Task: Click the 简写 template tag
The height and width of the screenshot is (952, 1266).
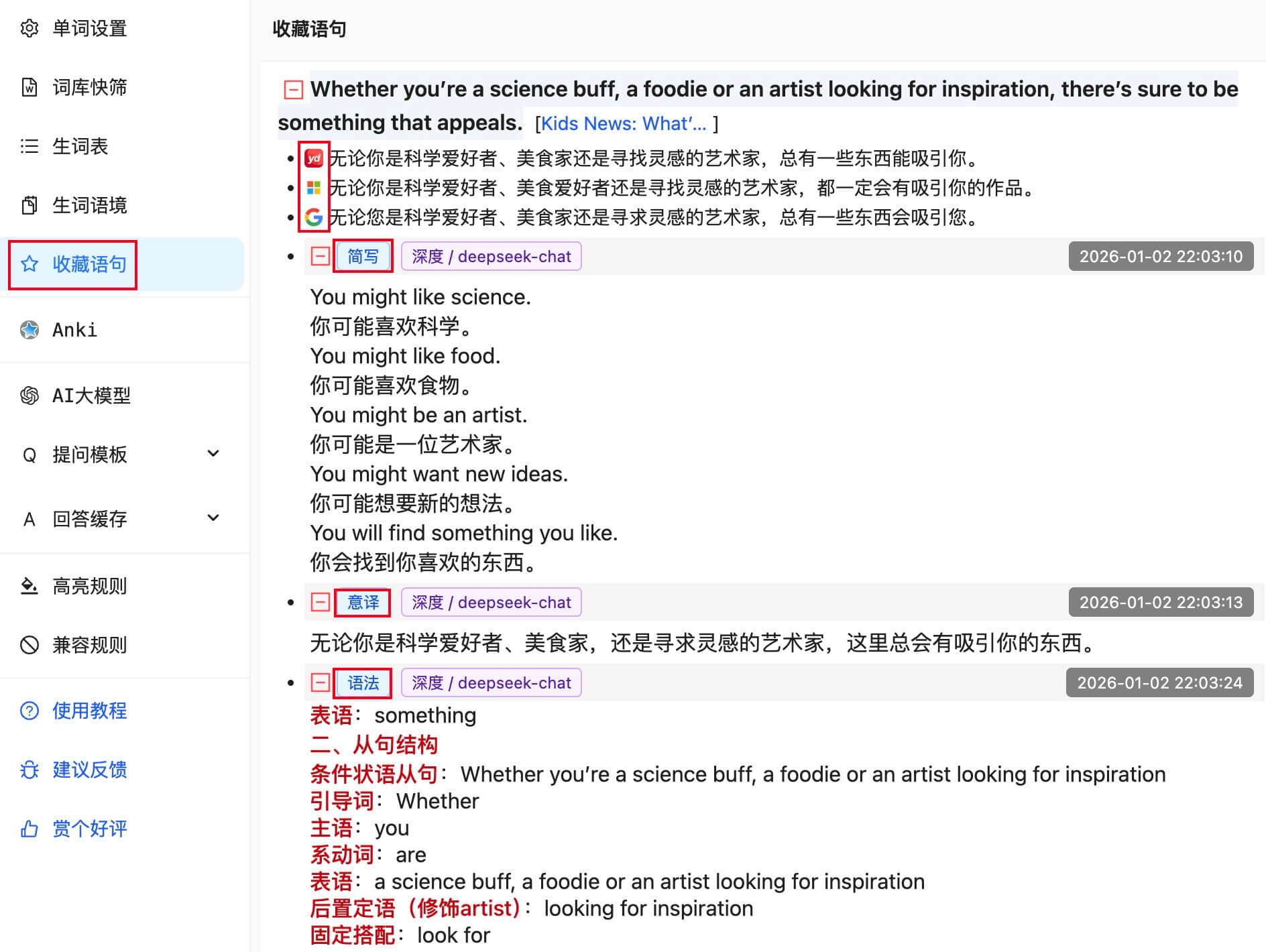Action: tap(363, 256)
